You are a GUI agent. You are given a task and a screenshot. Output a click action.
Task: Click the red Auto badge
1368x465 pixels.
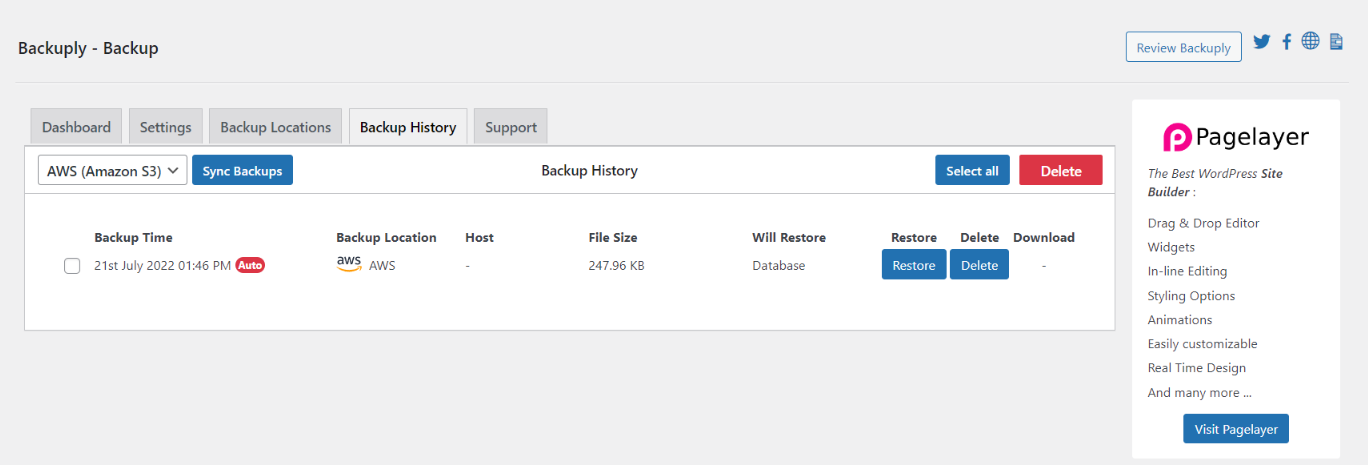coord(250,265)
